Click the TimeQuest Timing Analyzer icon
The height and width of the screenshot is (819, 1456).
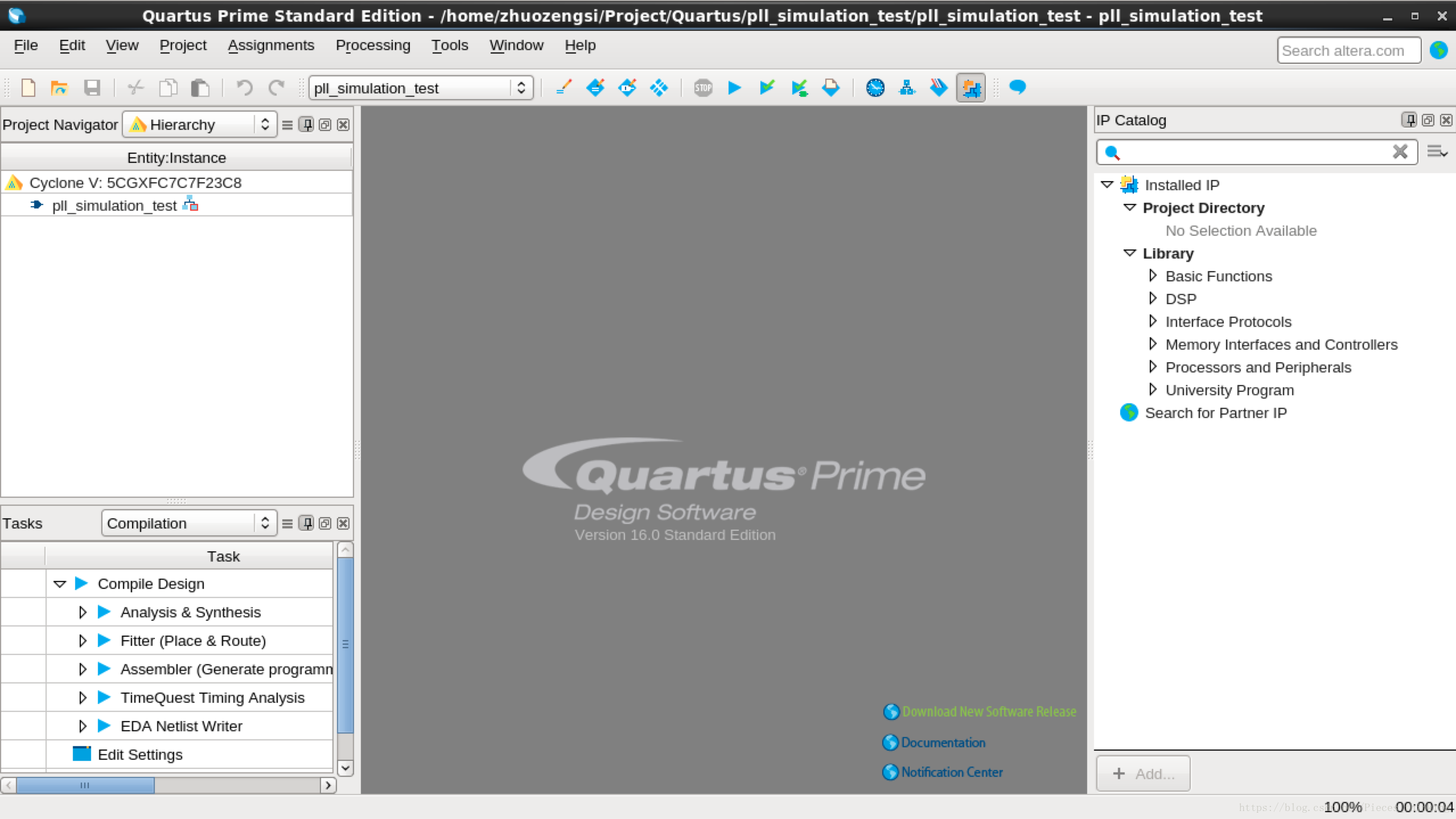[875, 88]
